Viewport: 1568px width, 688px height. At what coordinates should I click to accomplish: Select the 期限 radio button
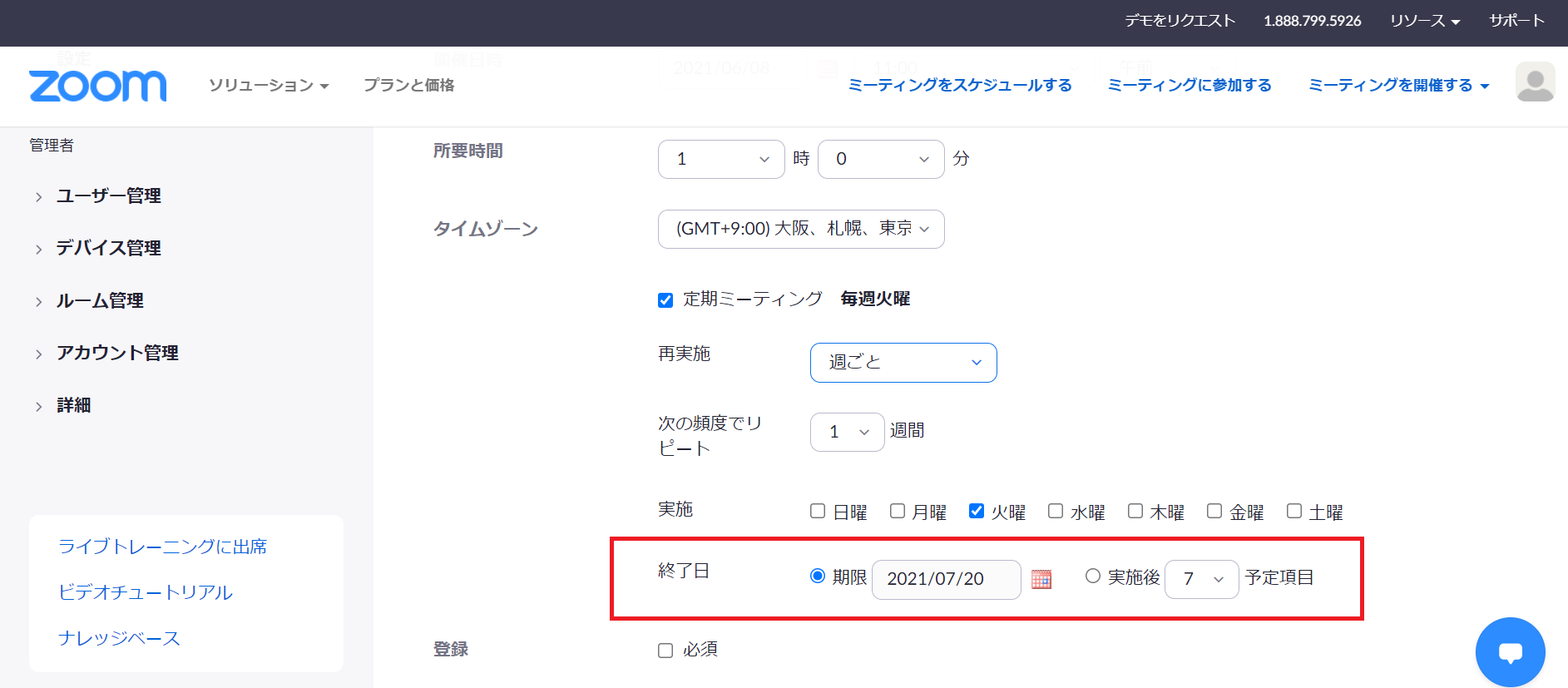[818, 576]
